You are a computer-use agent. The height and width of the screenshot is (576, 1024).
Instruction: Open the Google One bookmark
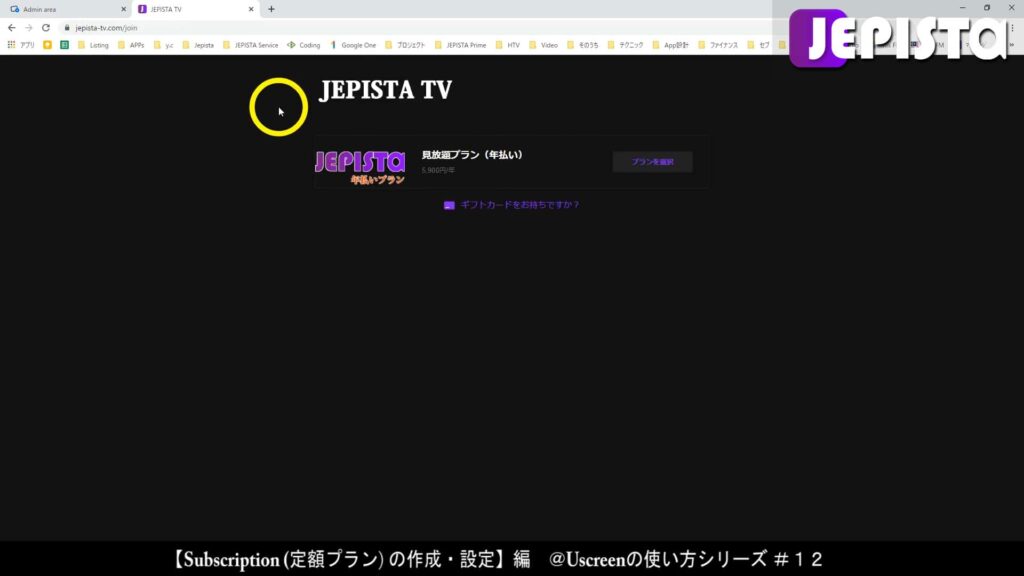click(353, 45)
